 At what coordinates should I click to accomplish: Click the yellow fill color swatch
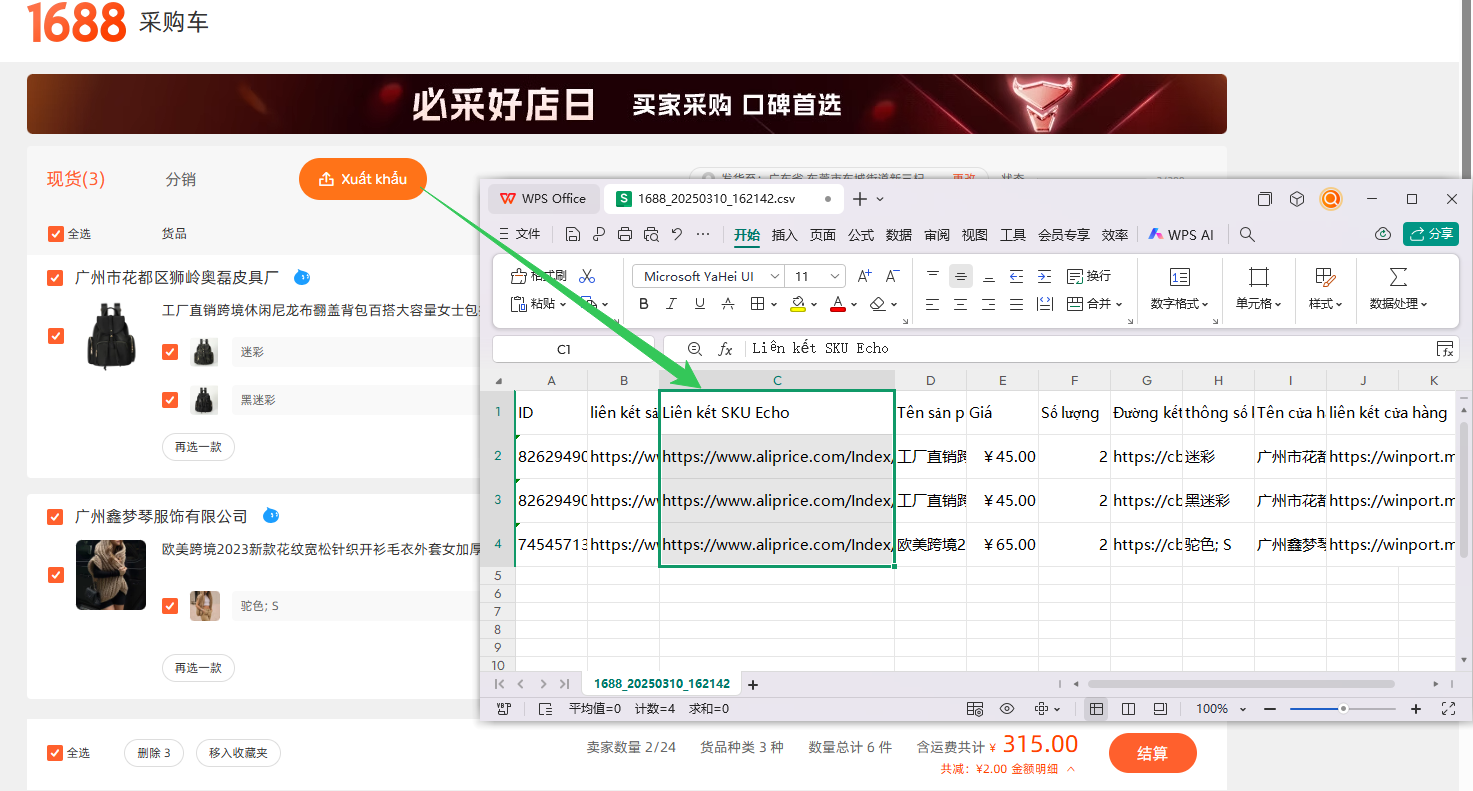[x=798, y=304]
